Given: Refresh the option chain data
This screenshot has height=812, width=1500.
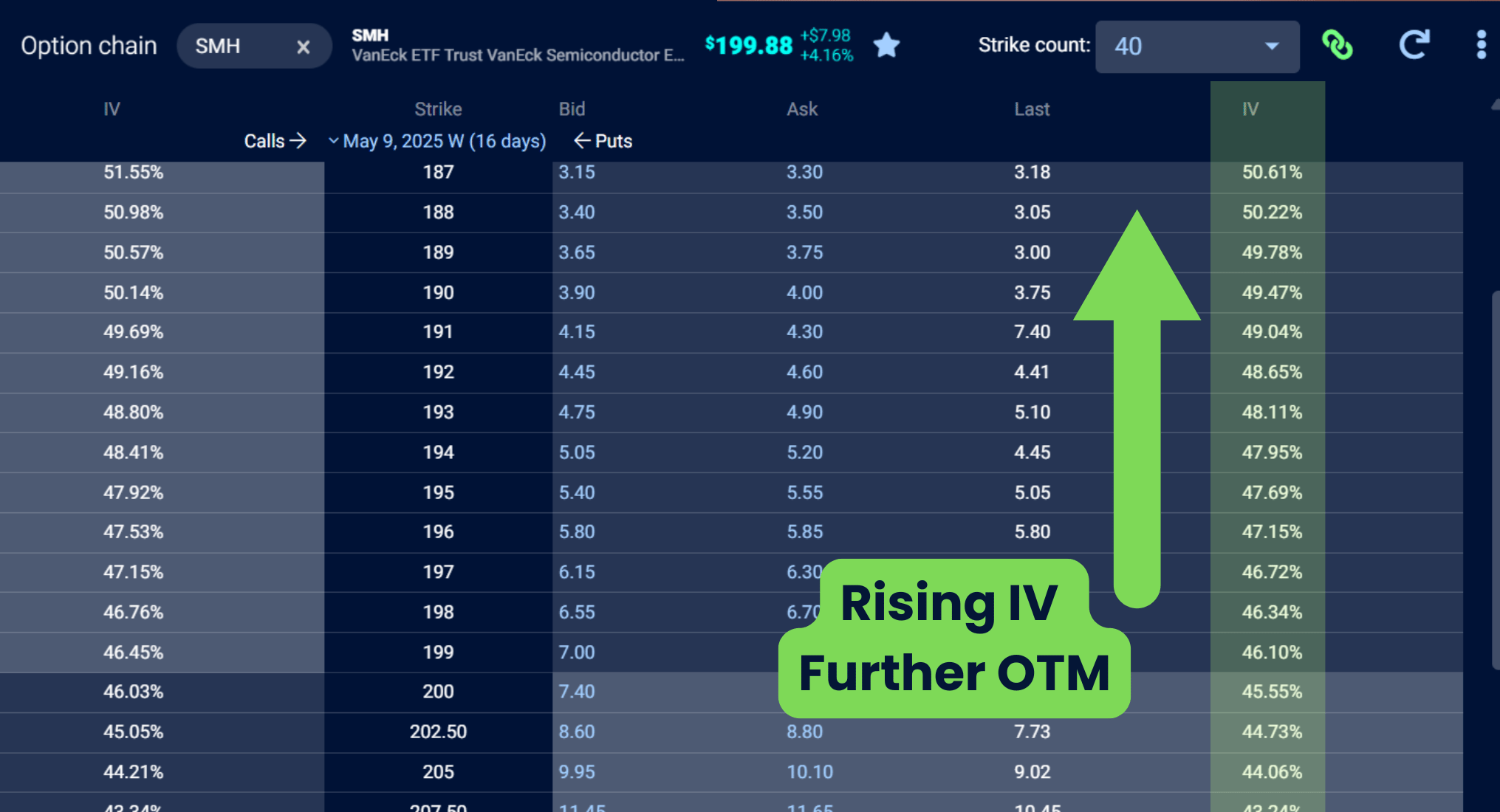Looking at the screenshot, I should 1414,46.
